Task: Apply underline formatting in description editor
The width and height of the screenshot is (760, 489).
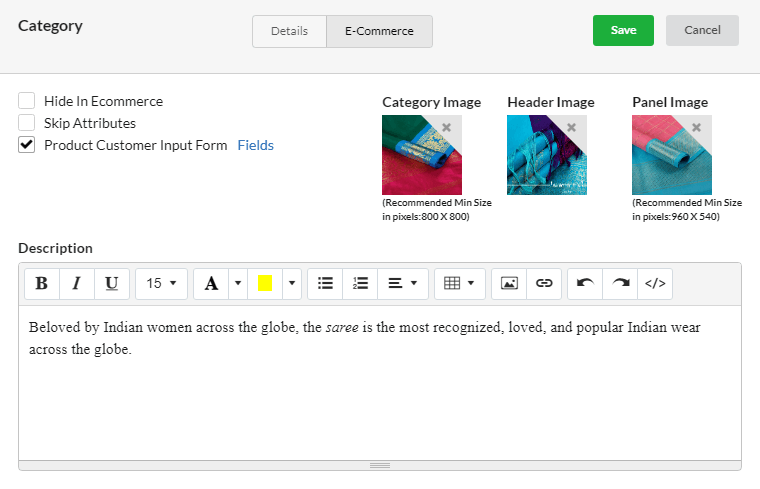Action: pyautogui.click(x=111, y=284)
